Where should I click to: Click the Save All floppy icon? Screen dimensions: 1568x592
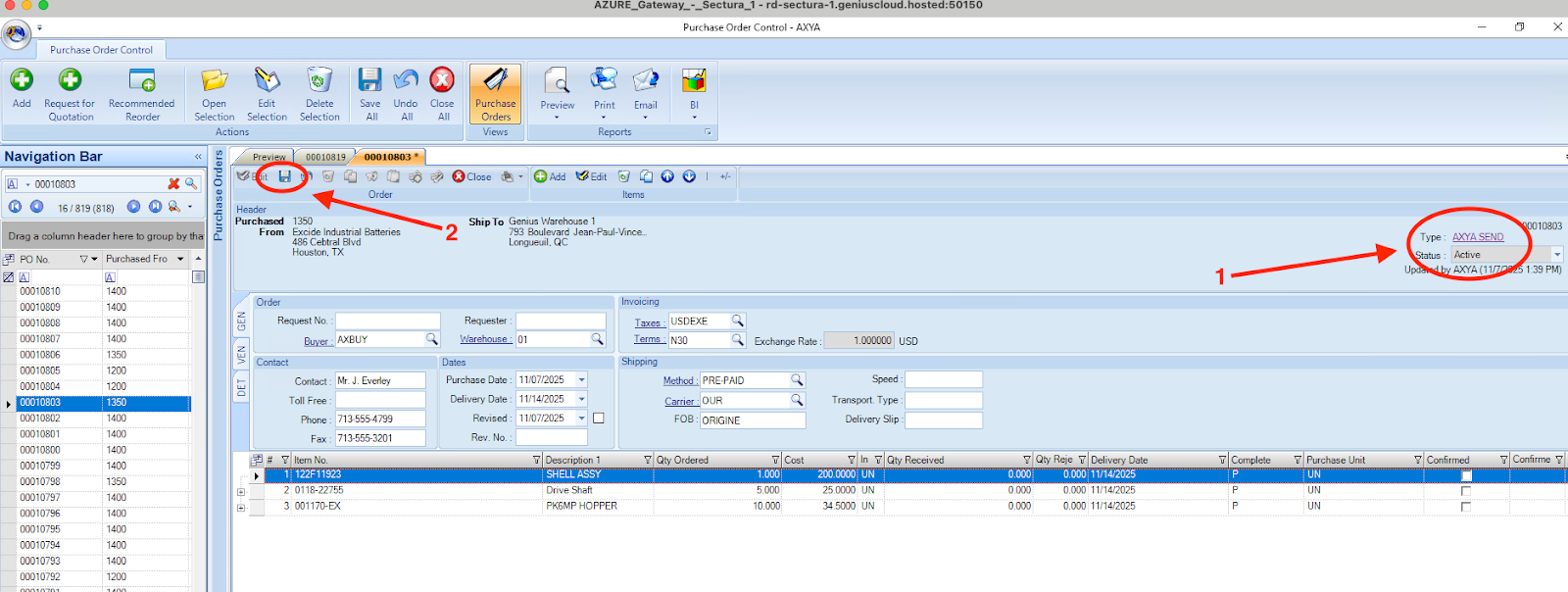pyautogui.click(x=369, y=80)
